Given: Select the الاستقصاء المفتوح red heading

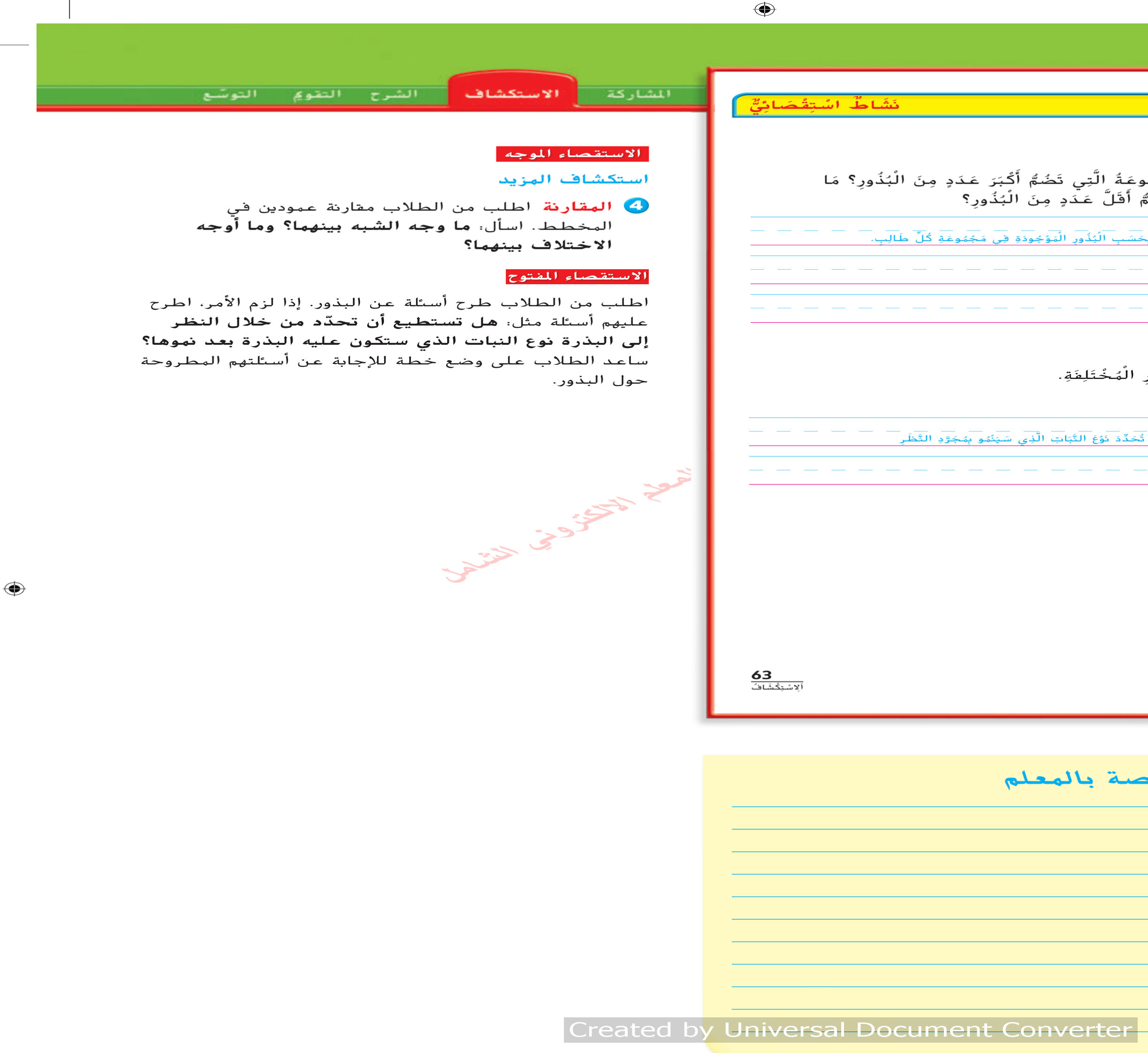Looking at the screenshot, I should (577, 276).
